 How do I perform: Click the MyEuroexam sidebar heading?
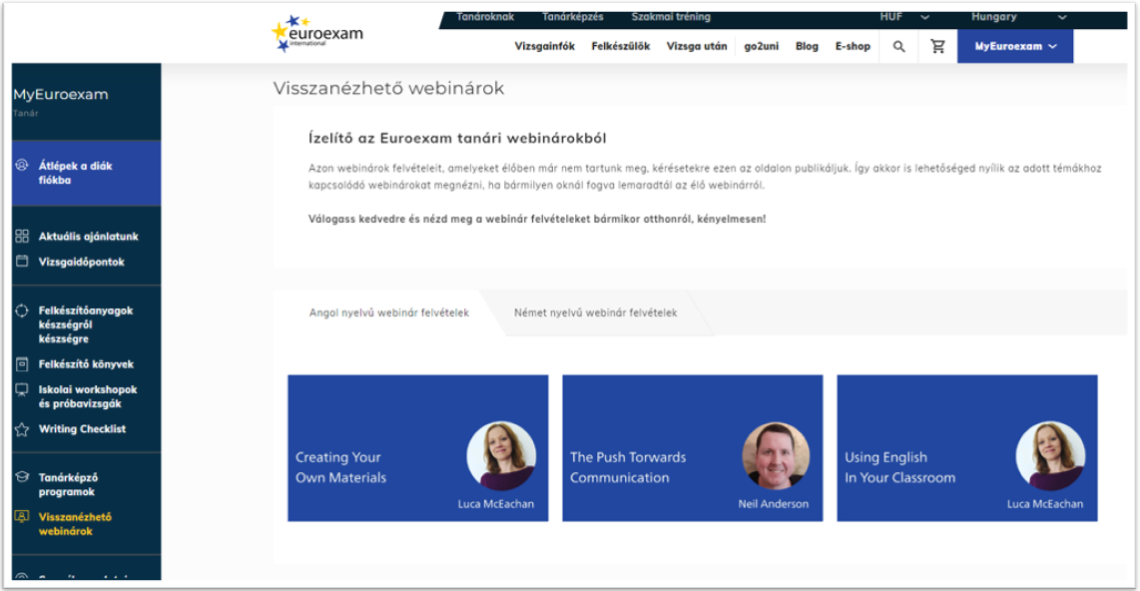coord(60,95)
